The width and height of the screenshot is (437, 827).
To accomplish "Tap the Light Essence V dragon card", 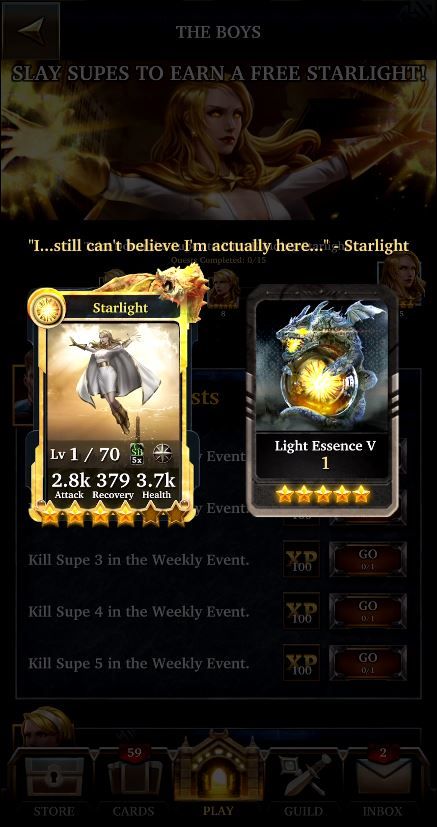I will 322,401.
